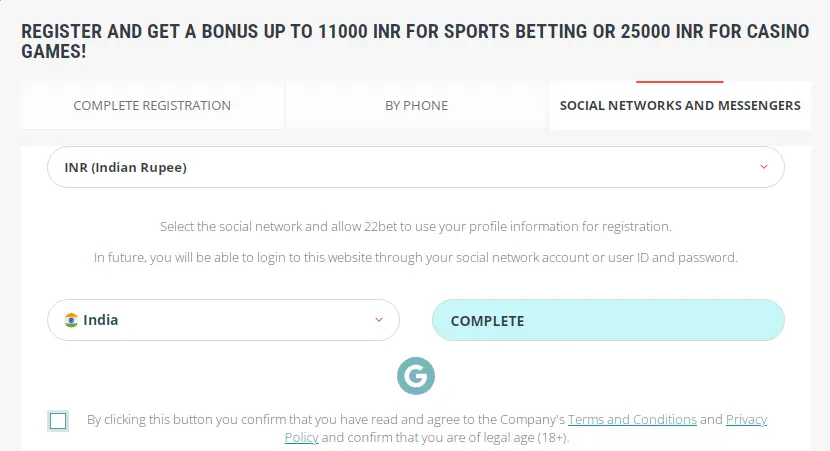The width and height of the screenshot is (830, 451).
Task: Click the red active tab indicator line
Action: pyautogui.click(x=680, y=81)
